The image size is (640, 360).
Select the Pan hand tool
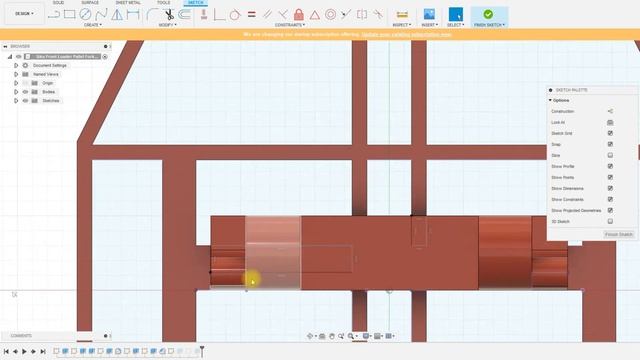click(x=331, y=336)
